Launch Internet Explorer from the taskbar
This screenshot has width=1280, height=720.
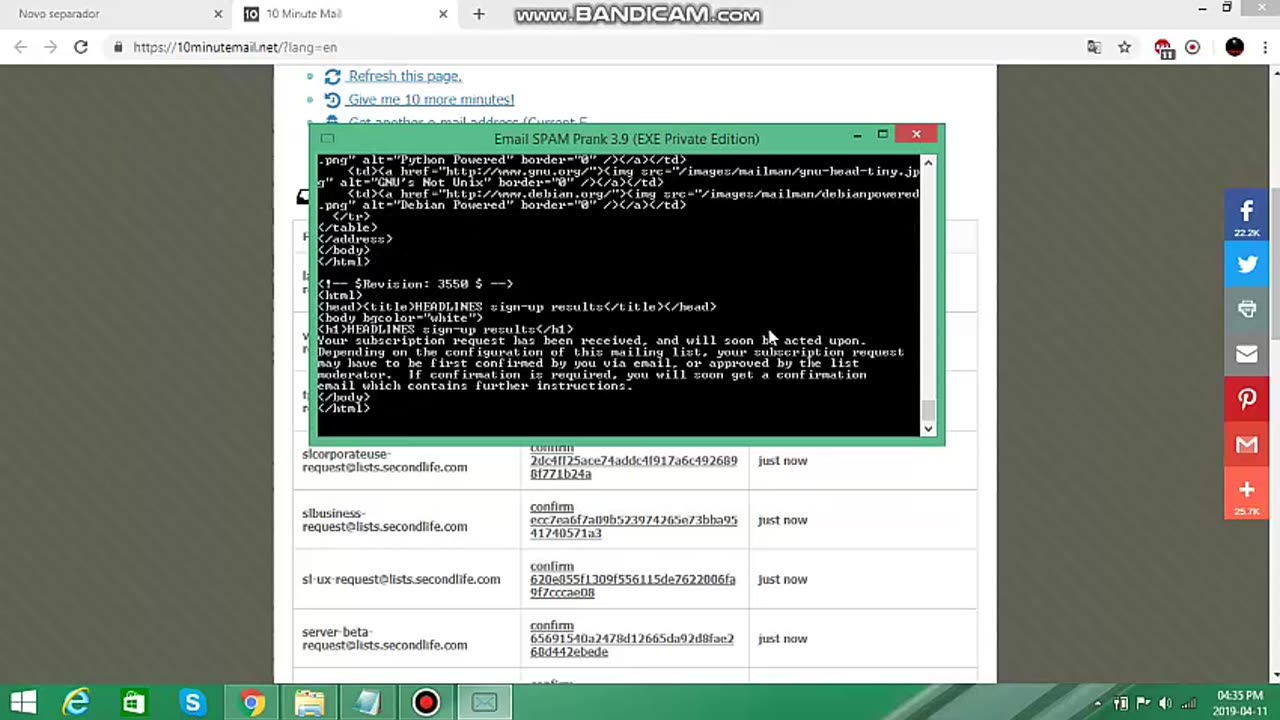(x=76, y=703)
